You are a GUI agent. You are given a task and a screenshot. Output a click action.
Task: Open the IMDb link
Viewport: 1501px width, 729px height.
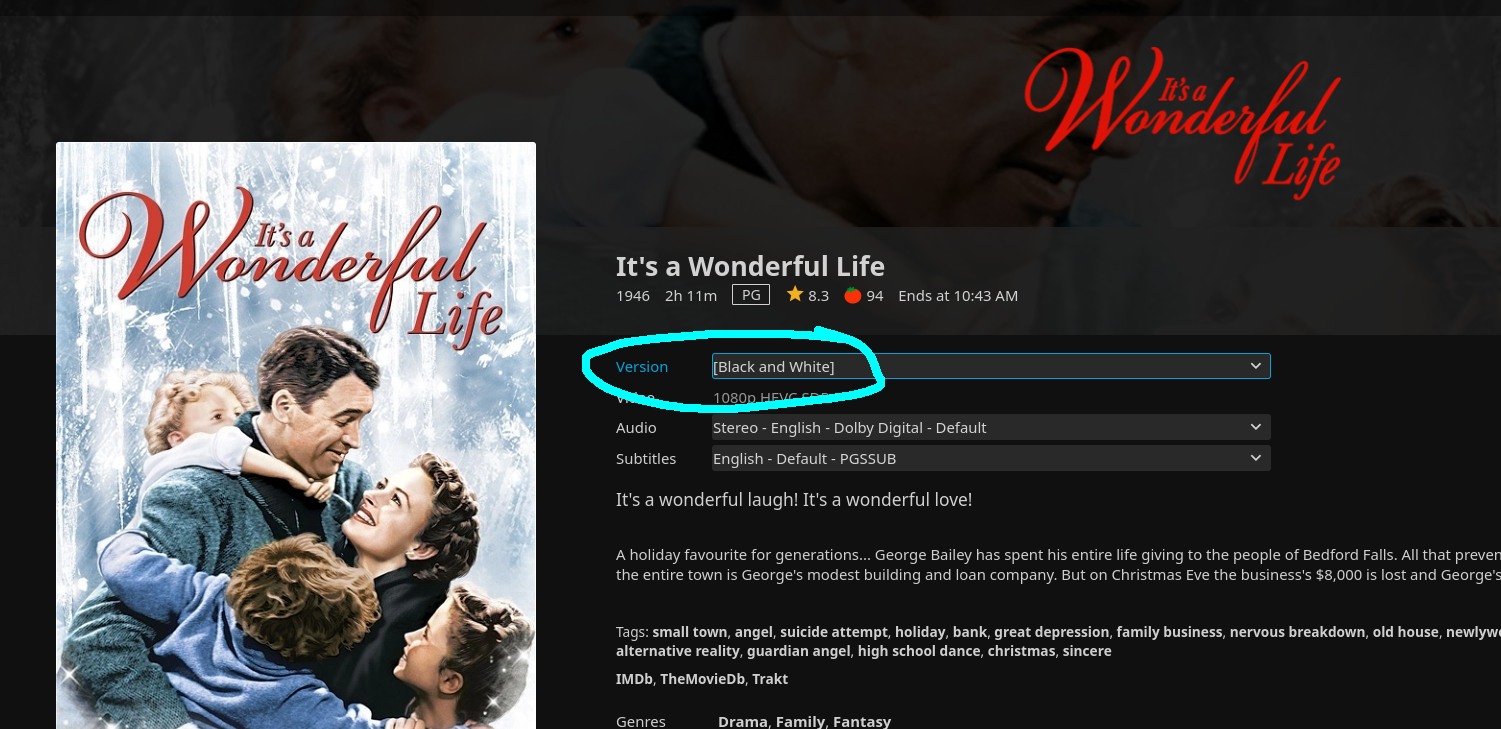tap(634, 679)
